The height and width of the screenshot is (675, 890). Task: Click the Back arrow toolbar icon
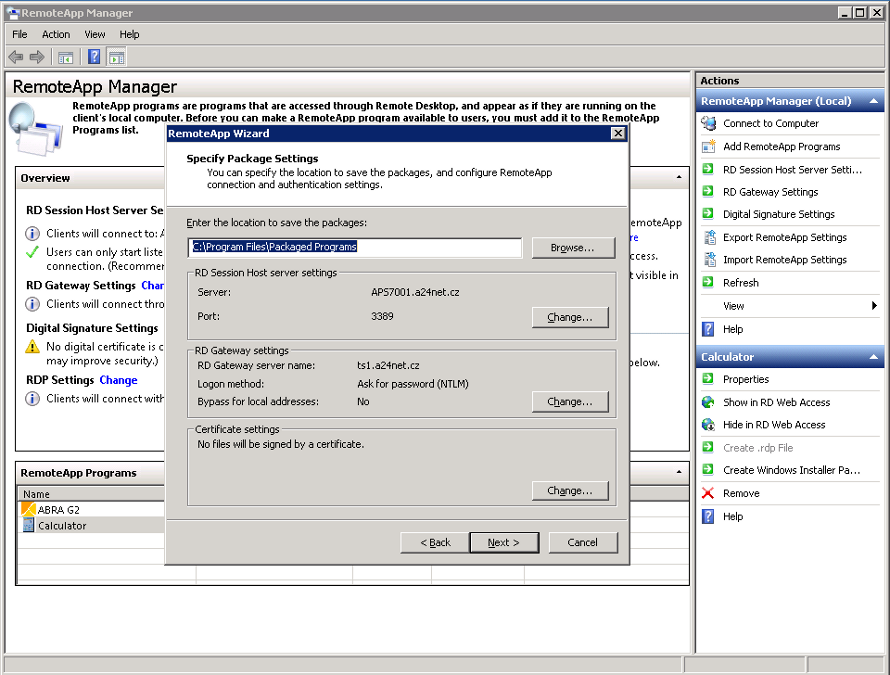(16, 57)
